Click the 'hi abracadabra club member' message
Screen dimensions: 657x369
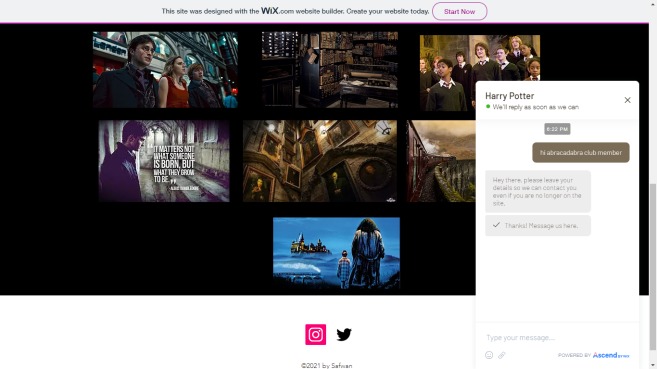[x=581, y=152]
